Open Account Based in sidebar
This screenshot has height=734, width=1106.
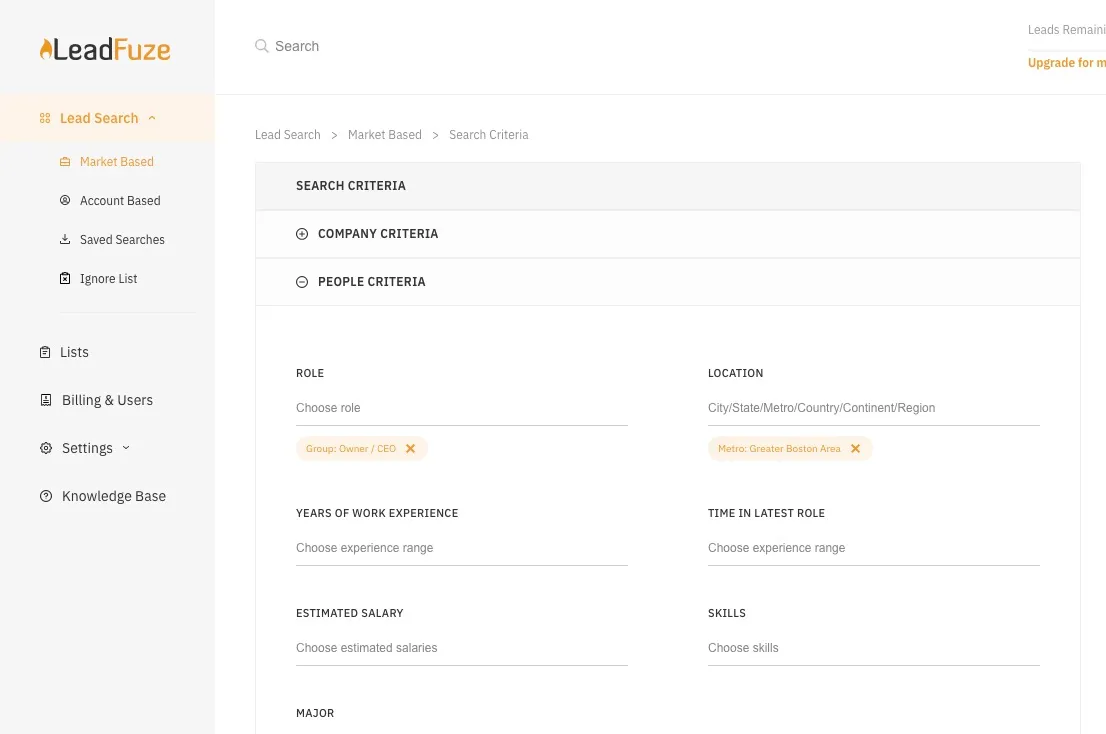tap(120, 200)
